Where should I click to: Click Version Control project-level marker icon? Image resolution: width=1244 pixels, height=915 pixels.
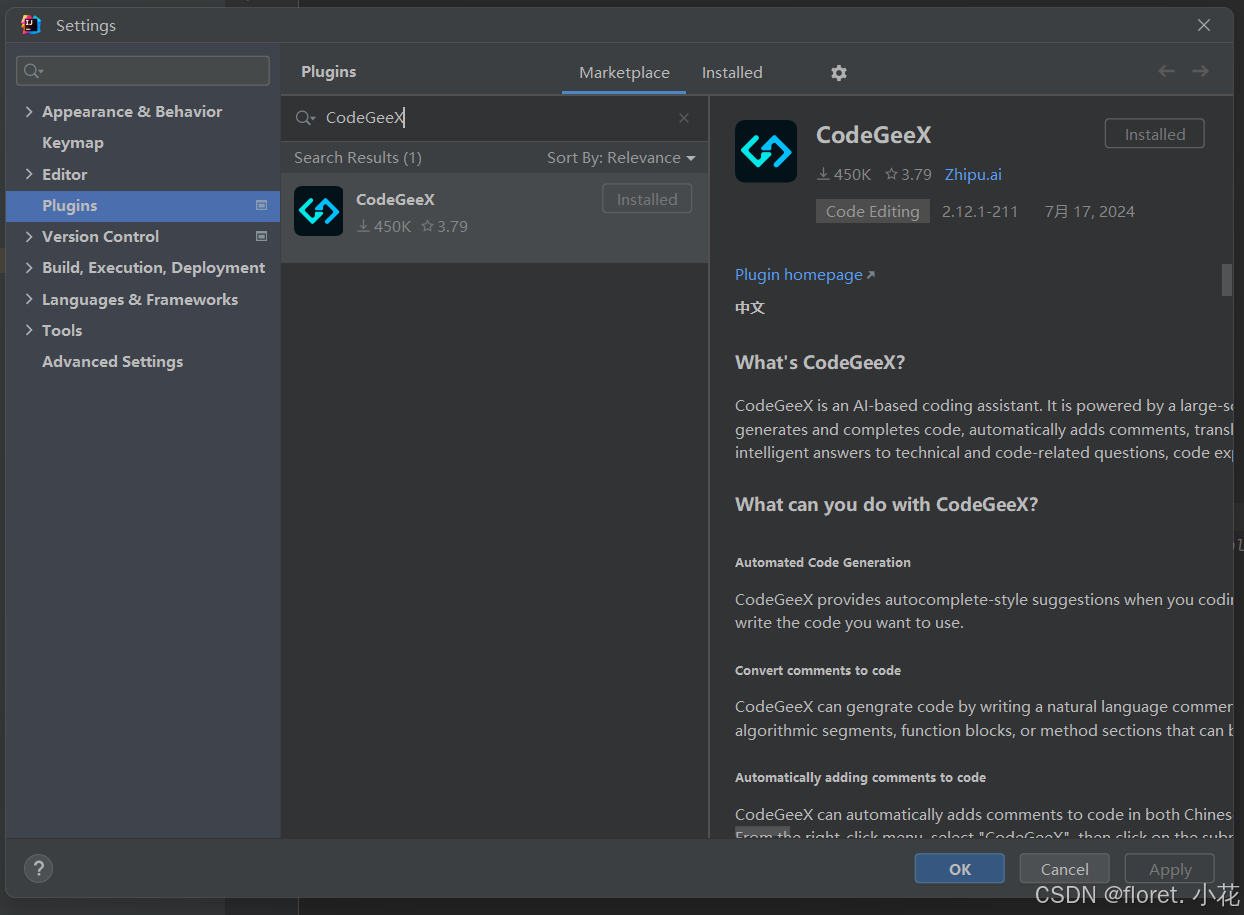click(261, 236)
